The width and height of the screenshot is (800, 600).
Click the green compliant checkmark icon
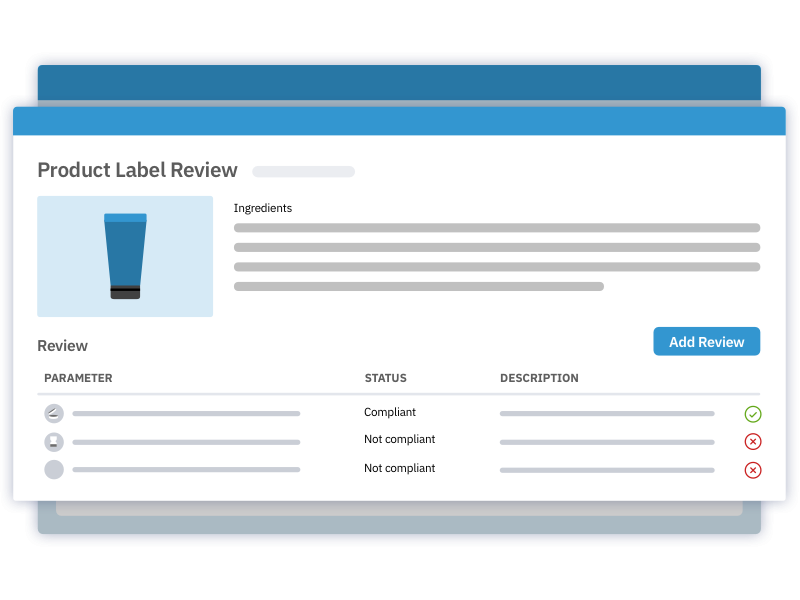[753, 413]
